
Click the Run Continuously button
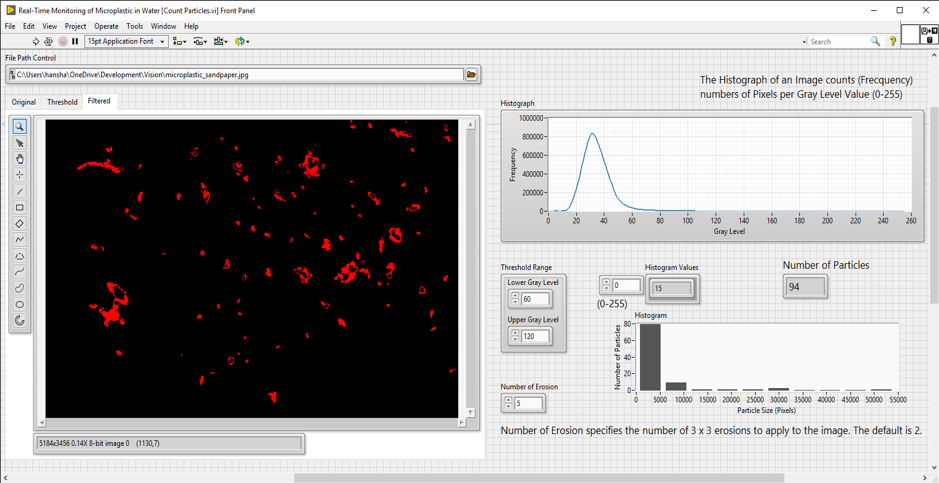49,41
